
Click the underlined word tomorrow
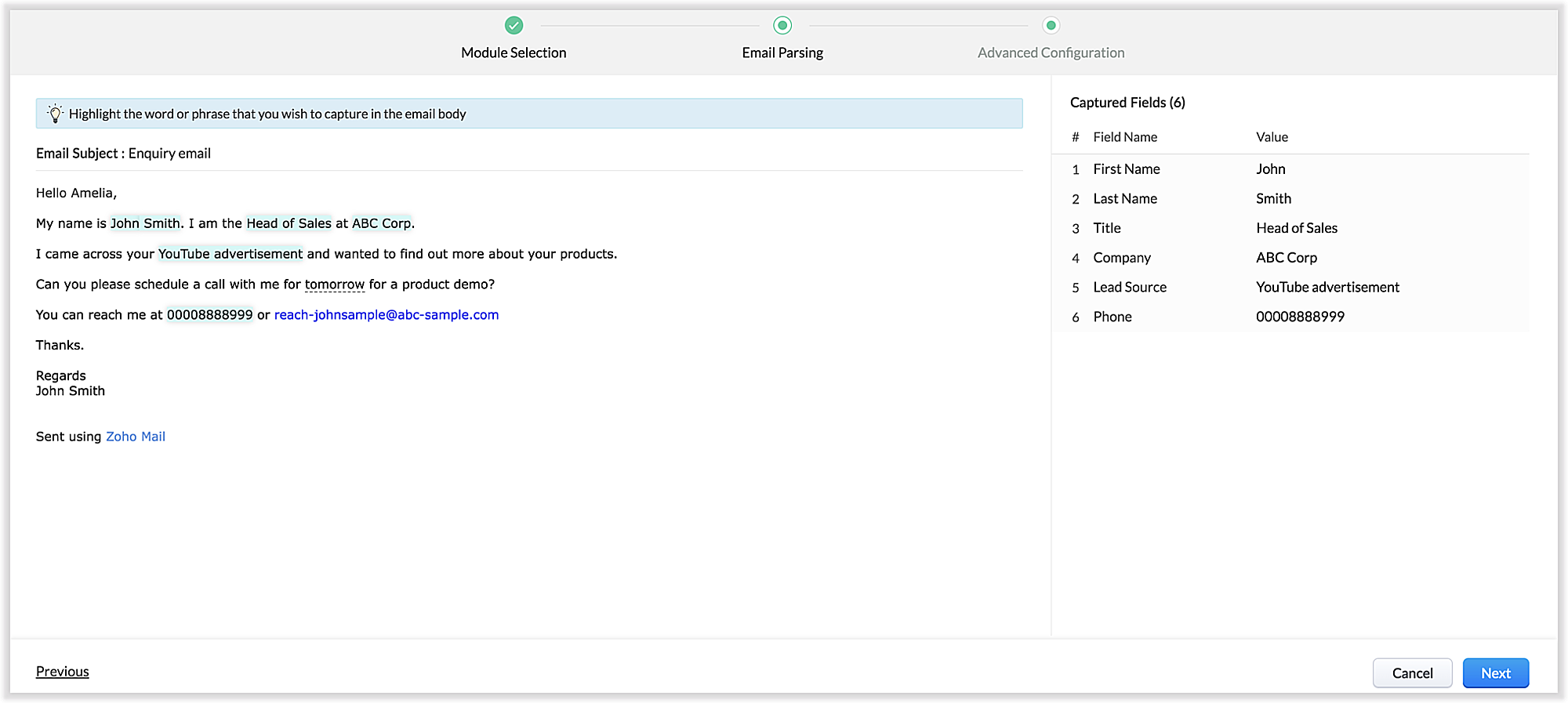point(335,284)
